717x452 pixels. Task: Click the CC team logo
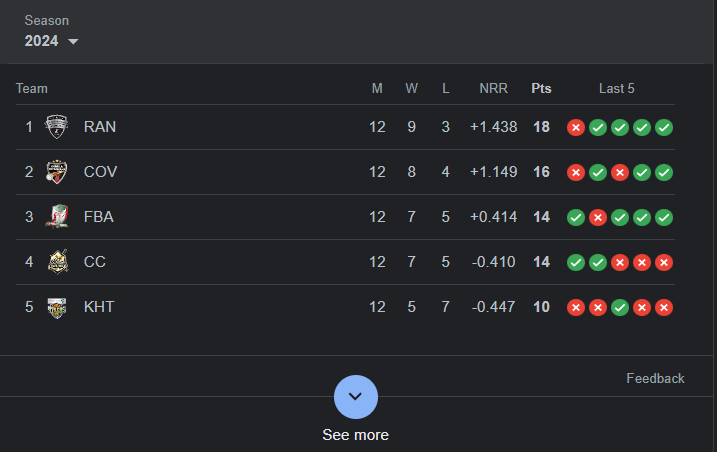58,262
